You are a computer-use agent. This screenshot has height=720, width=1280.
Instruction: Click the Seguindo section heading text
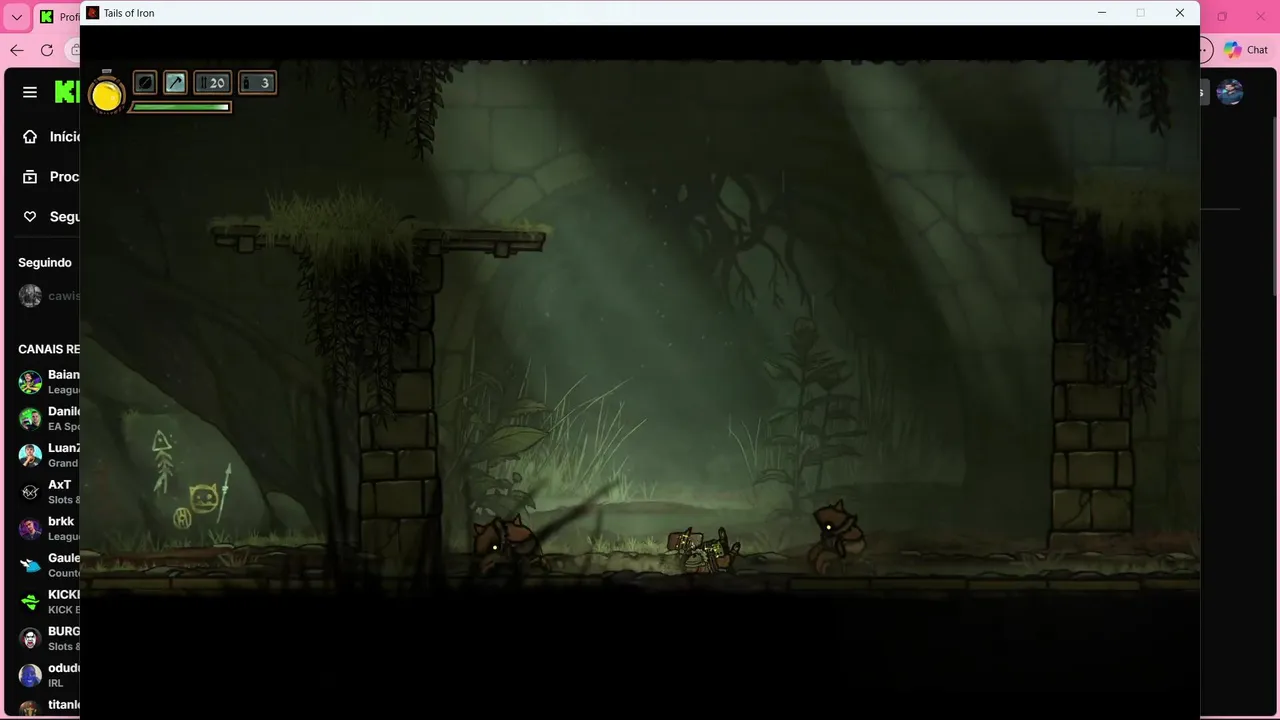(45, 262)
